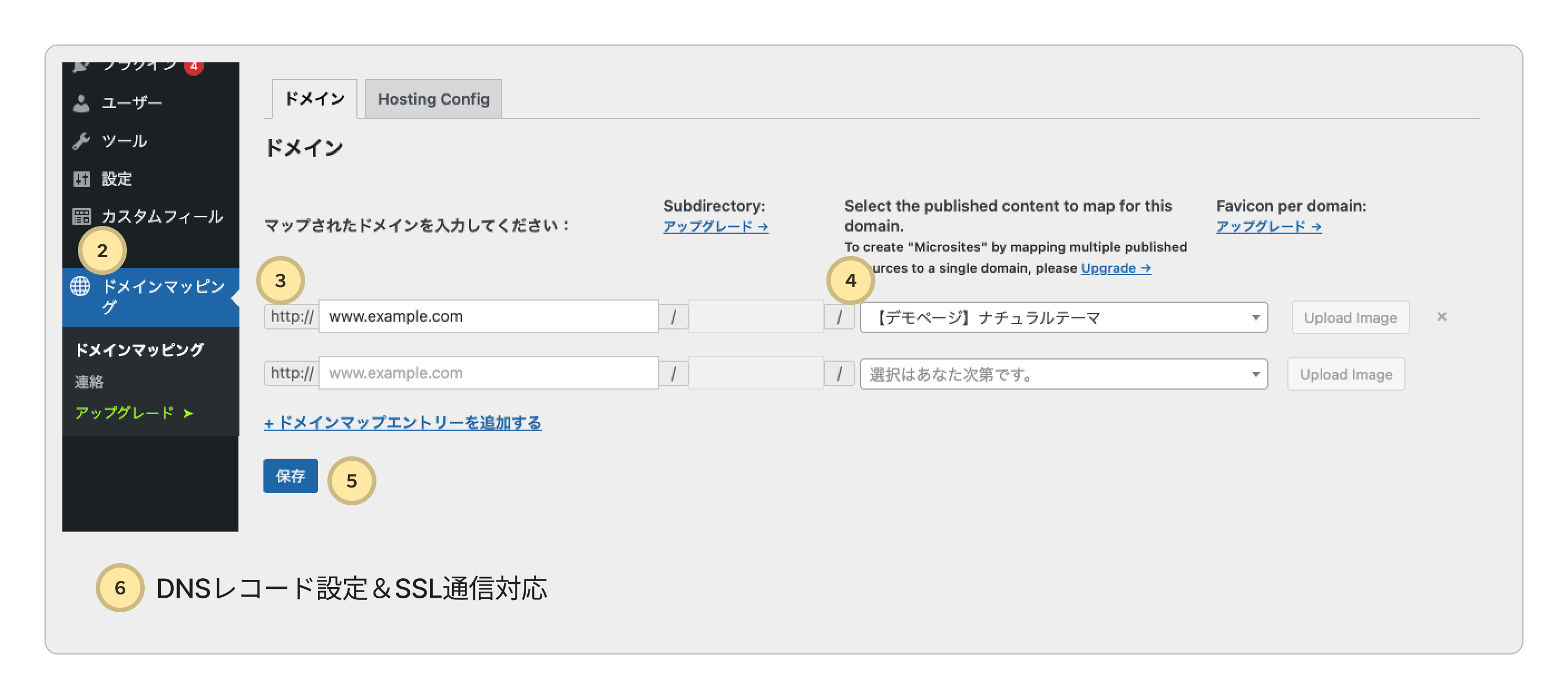Click the Settings sliders icon
This screenshot has height=699, width=1568.
coord(81,179)
